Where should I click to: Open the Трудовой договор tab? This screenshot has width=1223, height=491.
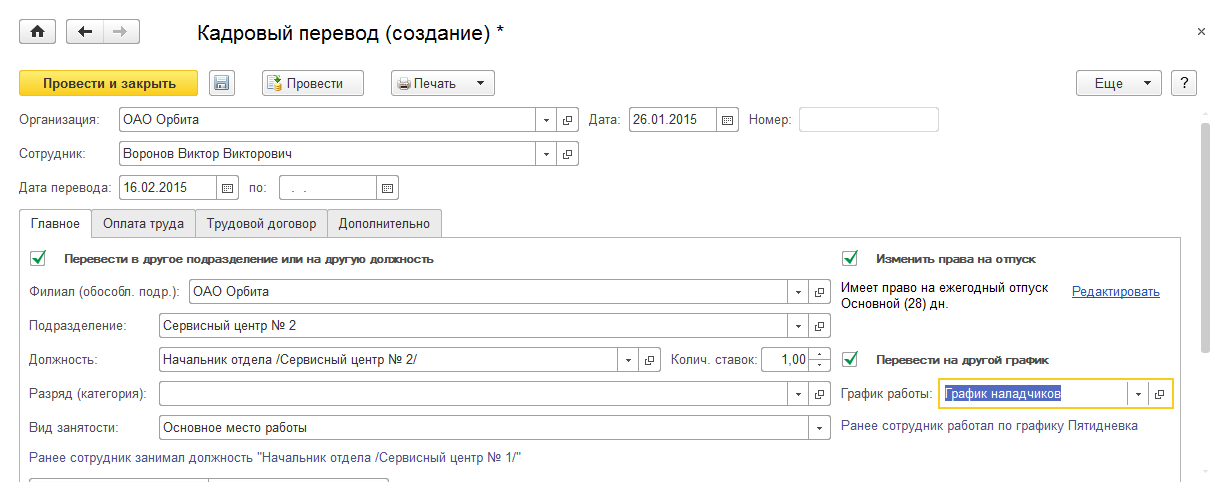261,224
